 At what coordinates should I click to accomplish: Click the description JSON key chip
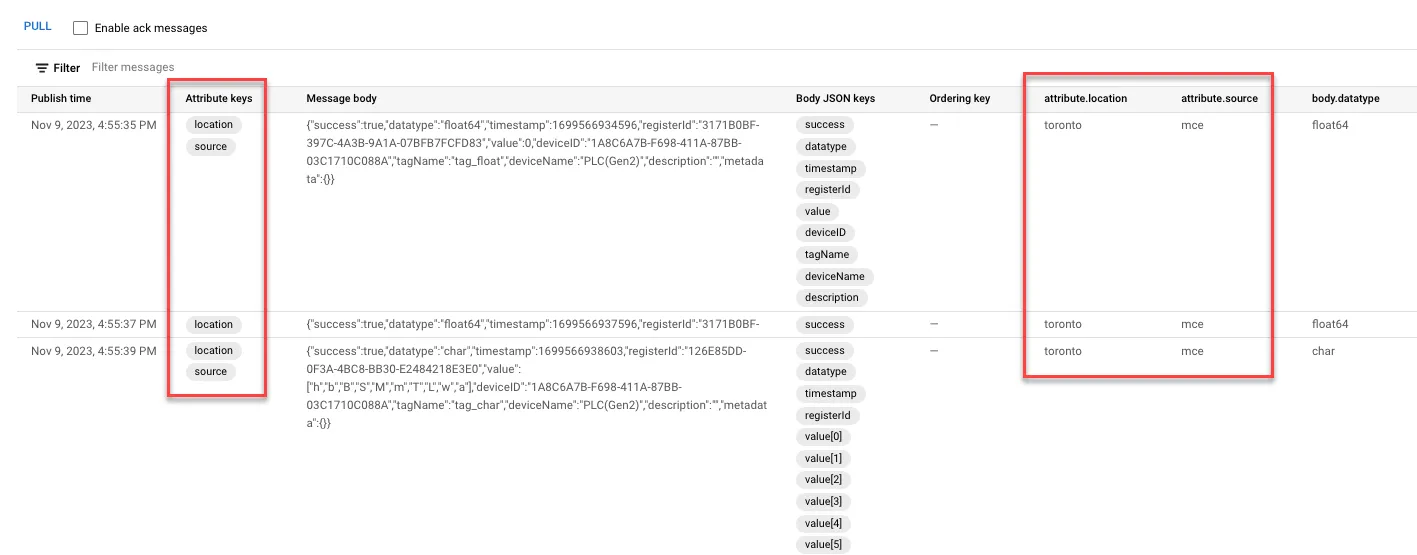pyautogui.click(x=832, y=297)
